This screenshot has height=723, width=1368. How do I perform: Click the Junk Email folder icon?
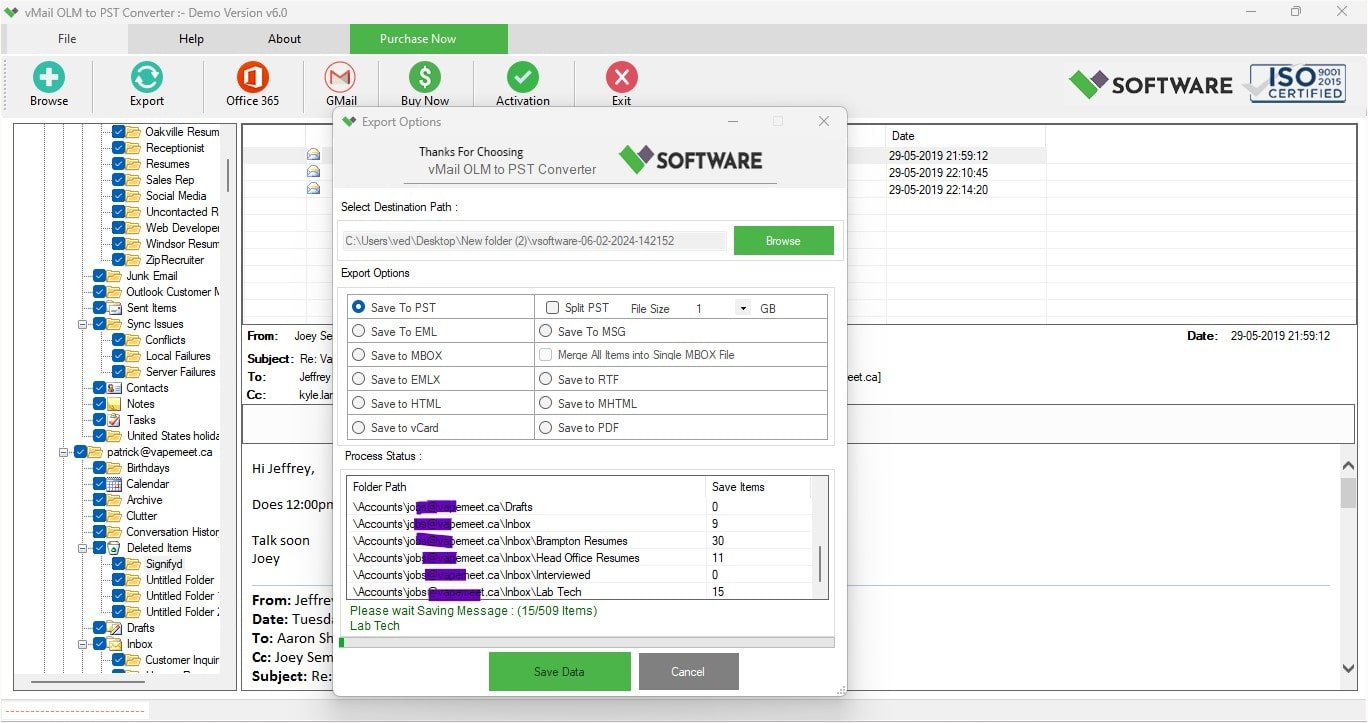(x=115, y=276)
